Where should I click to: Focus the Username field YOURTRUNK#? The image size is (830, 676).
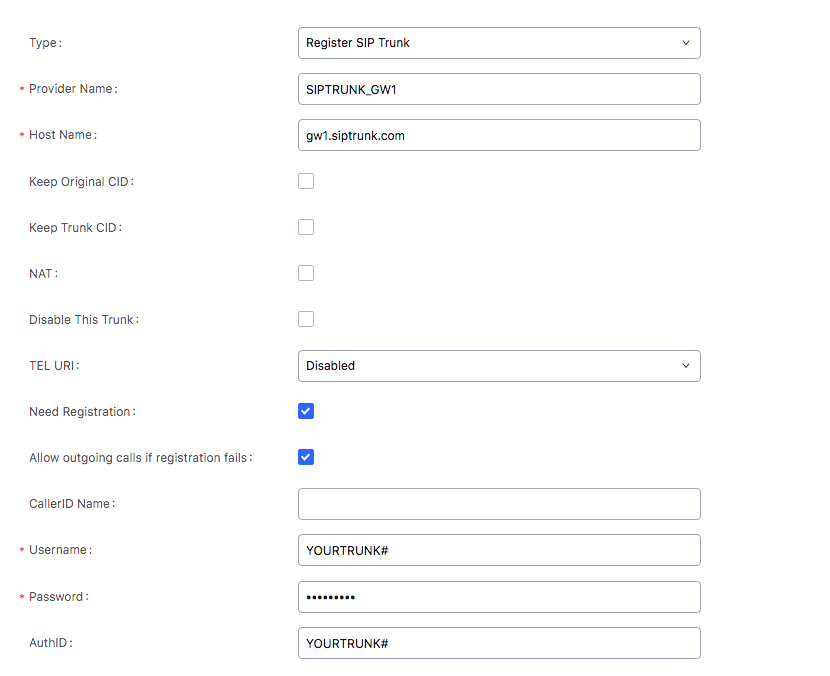(x=499, y=550)
